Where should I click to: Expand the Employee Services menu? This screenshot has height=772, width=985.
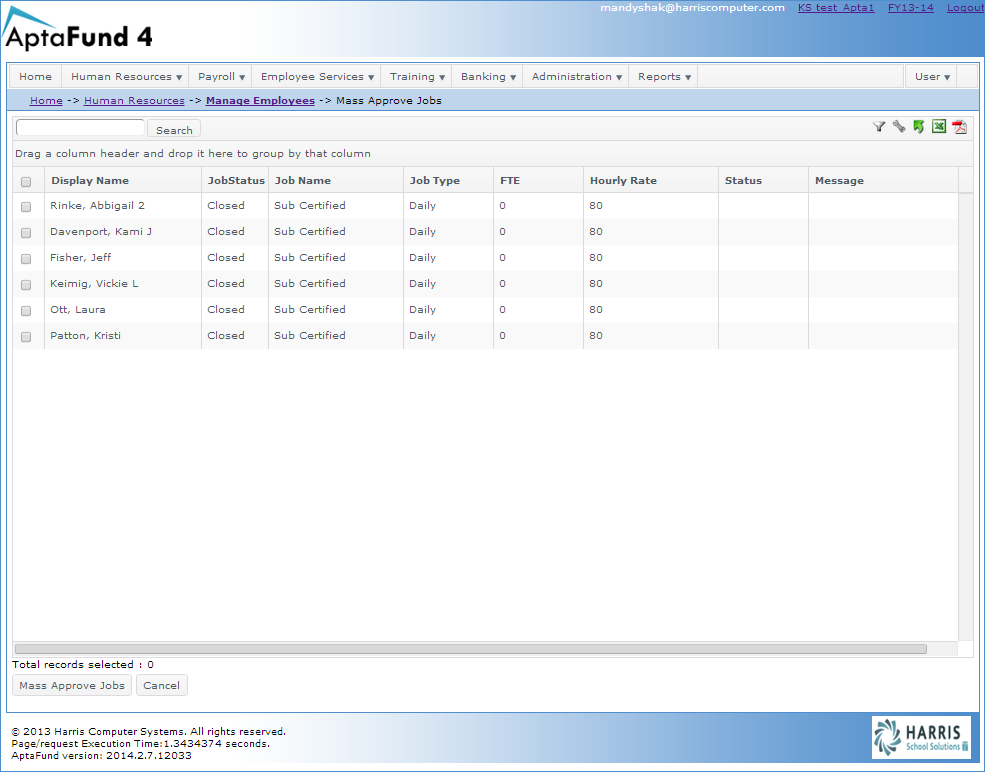(317, 77)
